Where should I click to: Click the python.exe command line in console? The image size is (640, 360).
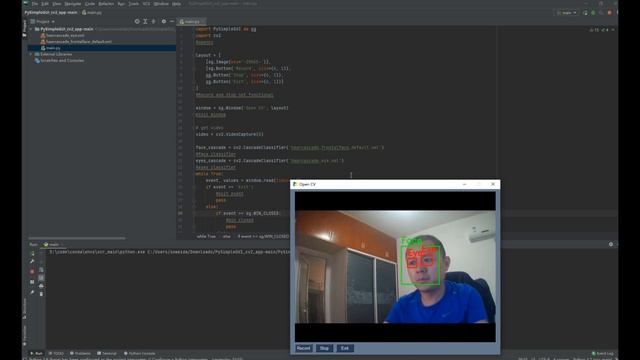click(169, 252)
